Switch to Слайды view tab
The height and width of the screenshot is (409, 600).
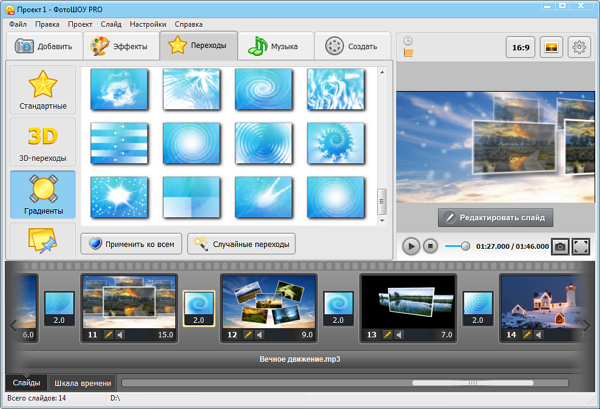[x=26, y=383]
